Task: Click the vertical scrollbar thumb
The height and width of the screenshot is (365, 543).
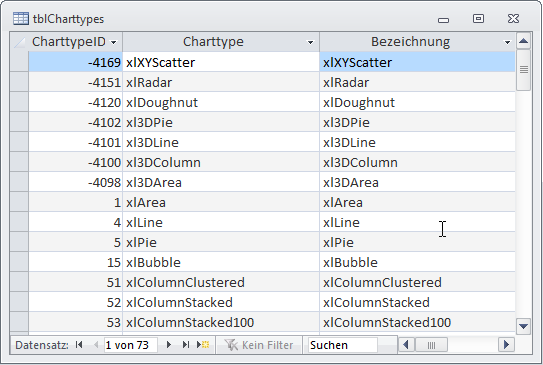Action: pos(524,70)
